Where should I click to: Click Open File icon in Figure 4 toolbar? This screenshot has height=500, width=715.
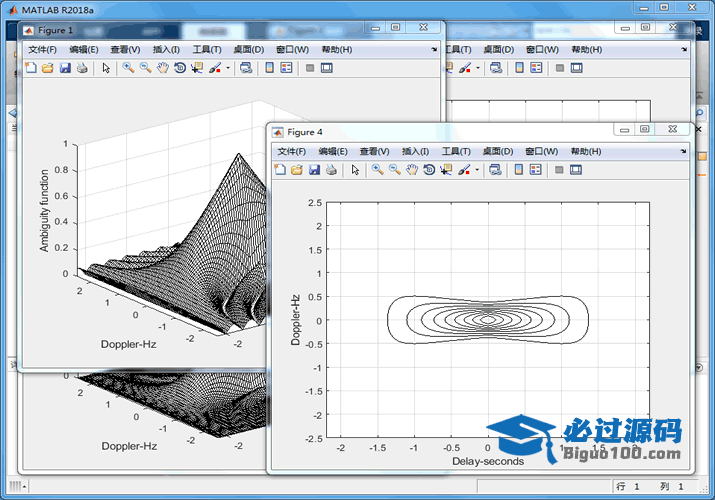click(297, 170)
